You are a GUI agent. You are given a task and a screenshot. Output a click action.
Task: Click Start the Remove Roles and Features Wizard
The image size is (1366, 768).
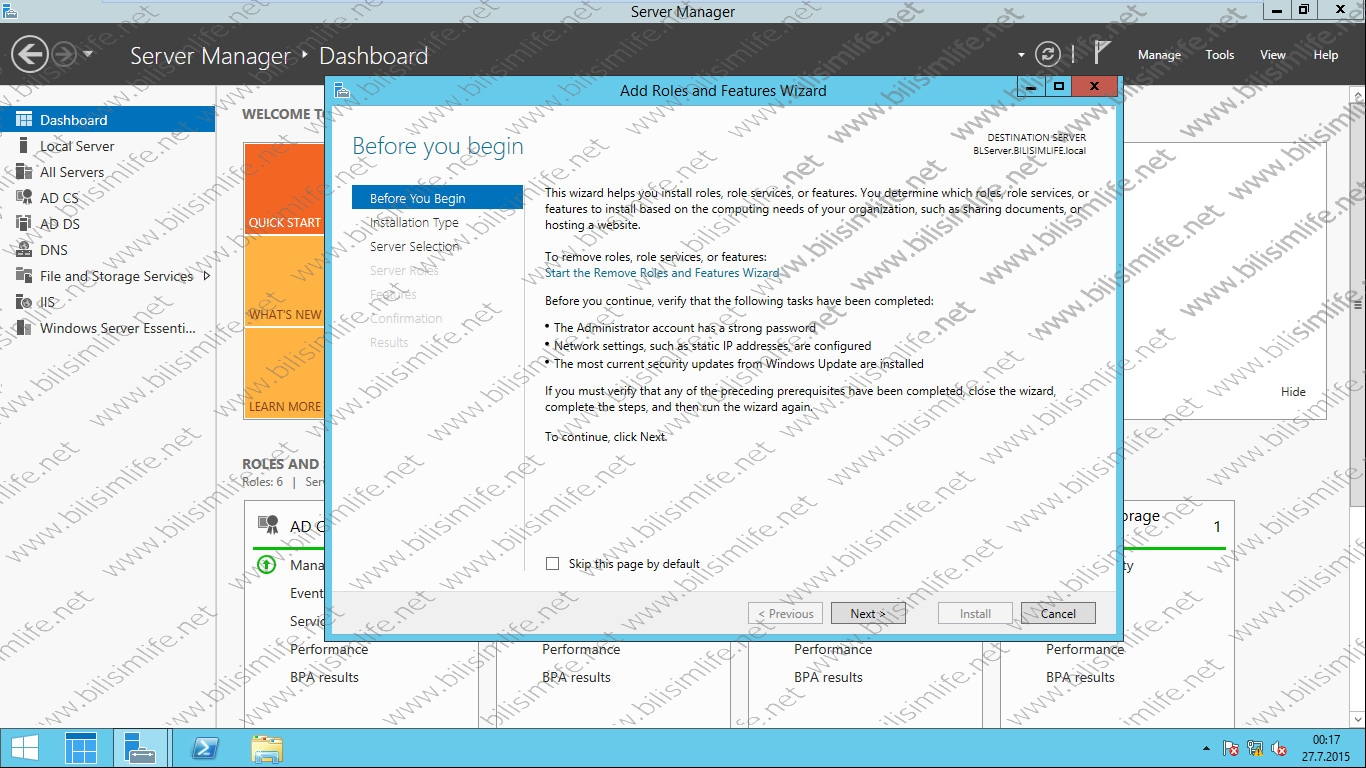coord(662,272)
